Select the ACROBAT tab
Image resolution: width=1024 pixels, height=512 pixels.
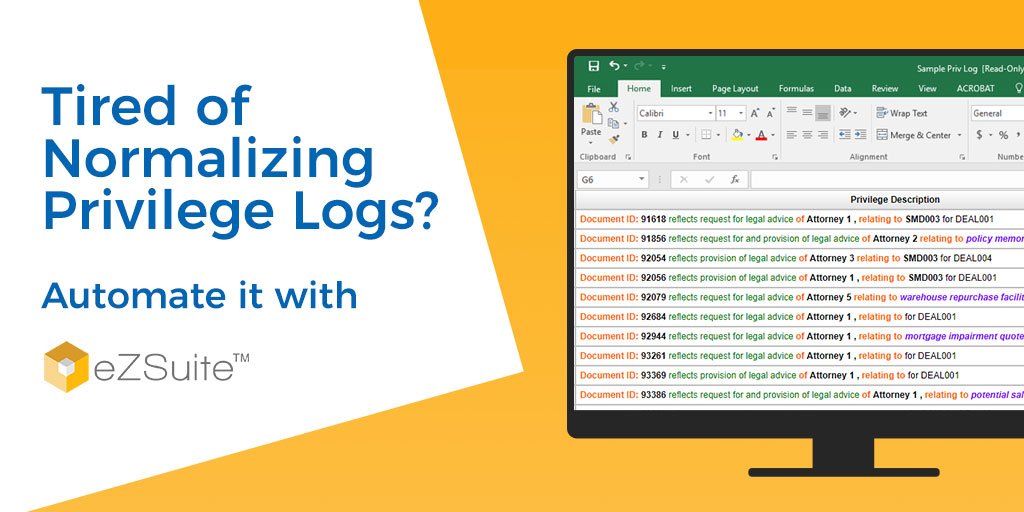[976, 89]
